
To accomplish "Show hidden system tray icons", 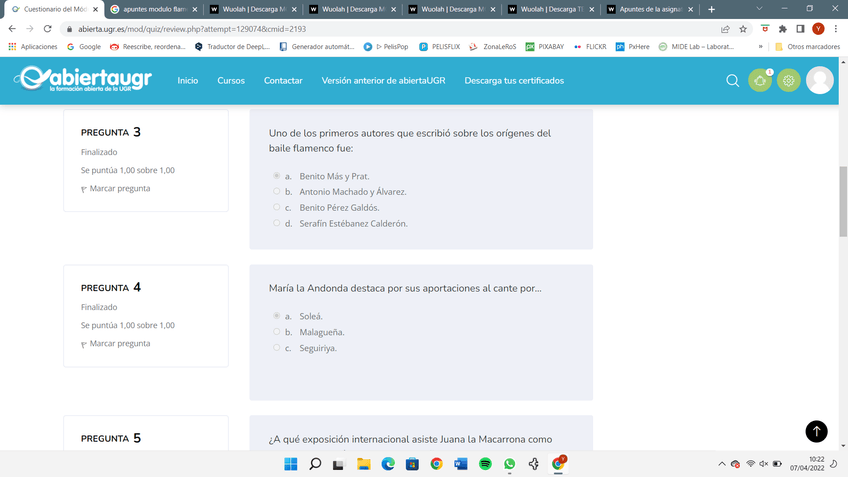I will pos(722,464).
